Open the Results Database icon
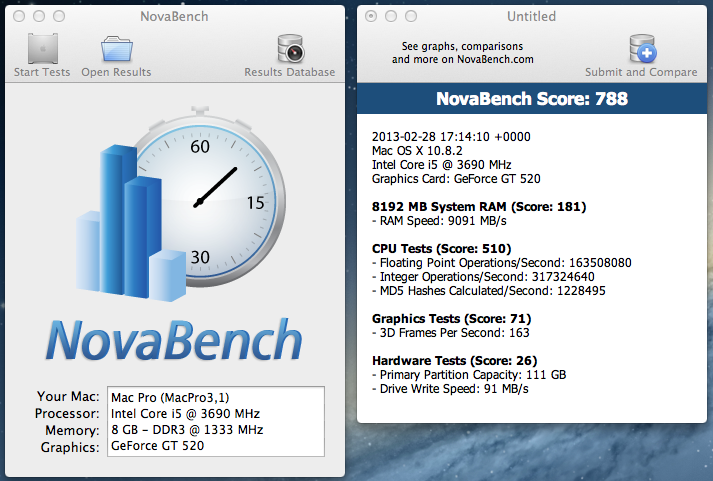713x481 pixels. click(290, 48)
